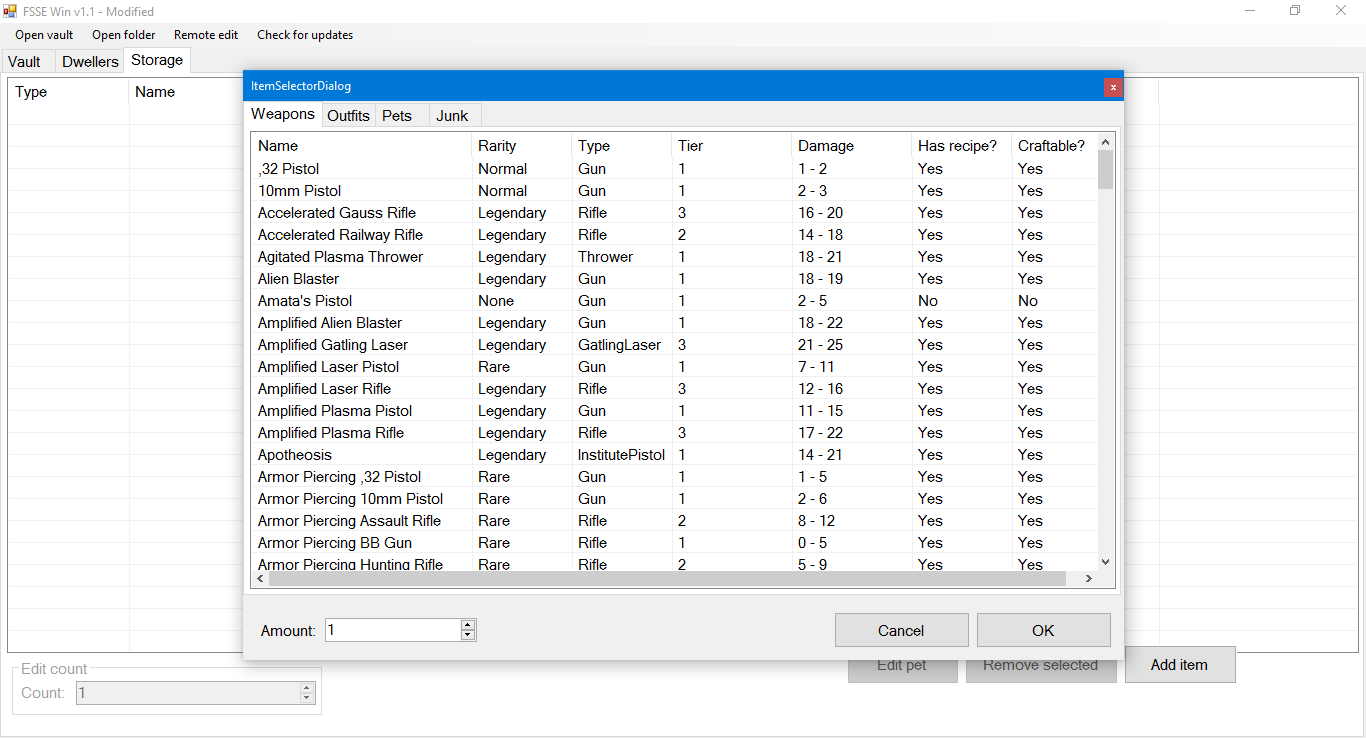Click the FSSE Win application icon in title bar
This screenshot has height=738, width=1366.
[11, 11]
